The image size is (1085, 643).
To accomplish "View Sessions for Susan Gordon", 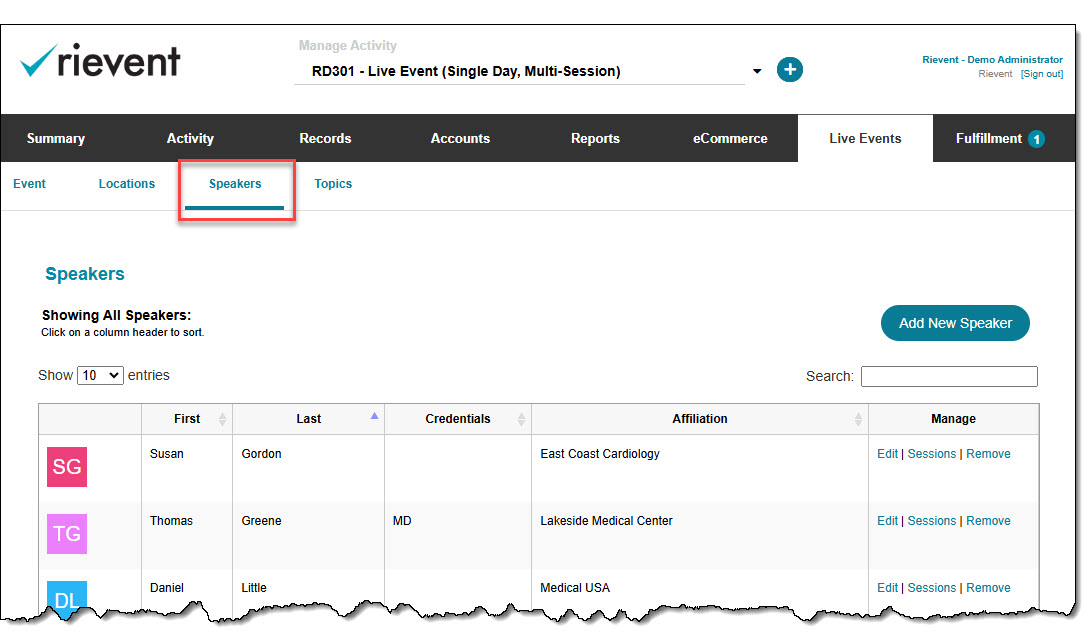I will pyautogui.click(x=931, y=454).
